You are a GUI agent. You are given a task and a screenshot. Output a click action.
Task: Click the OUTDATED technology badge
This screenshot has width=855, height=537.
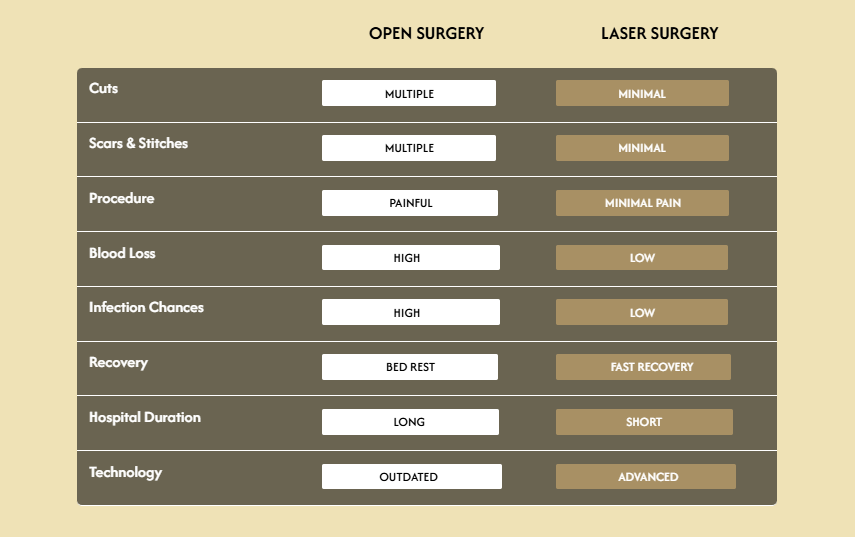(411, 477)
